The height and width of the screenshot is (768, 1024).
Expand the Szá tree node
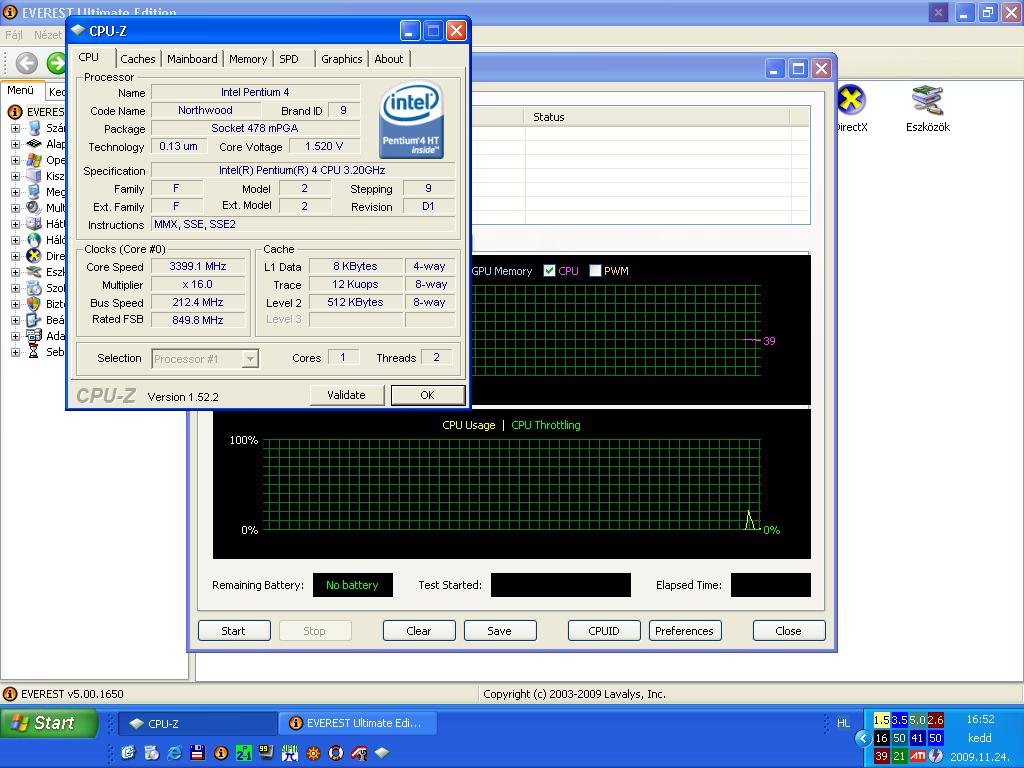pos(15,128)
